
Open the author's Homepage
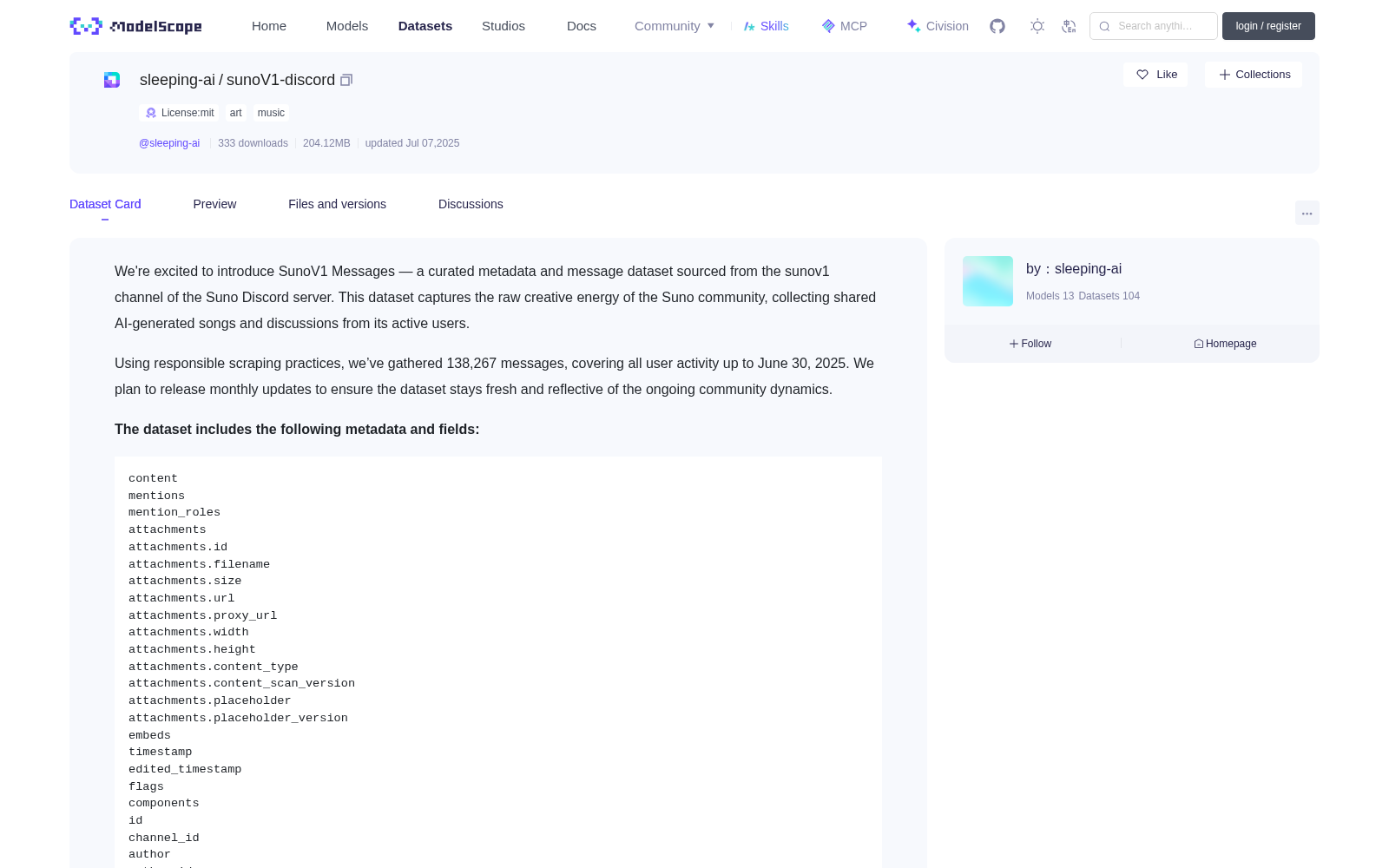coord(1225,344)
